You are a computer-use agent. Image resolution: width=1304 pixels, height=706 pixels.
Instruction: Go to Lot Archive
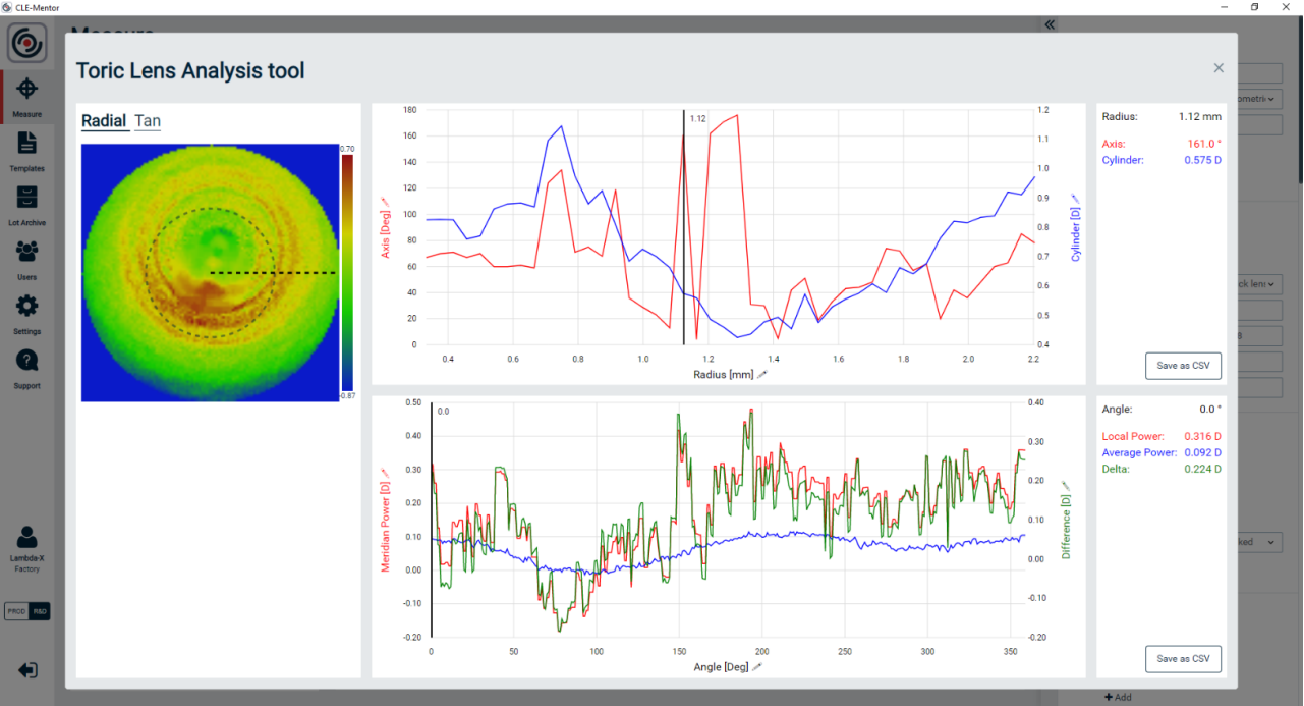click(x=27, y=204)
